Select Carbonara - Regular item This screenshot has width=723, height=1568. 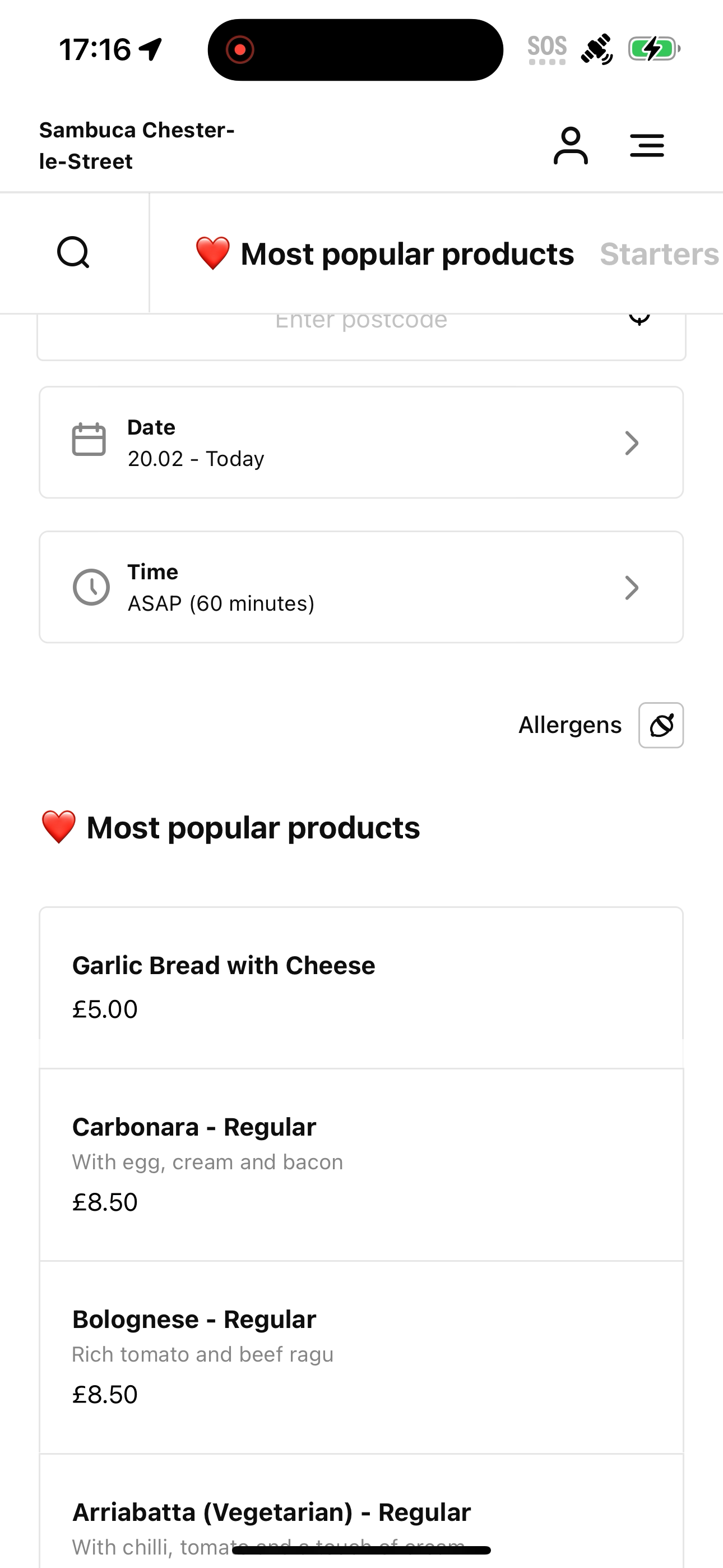(361, 1164)
